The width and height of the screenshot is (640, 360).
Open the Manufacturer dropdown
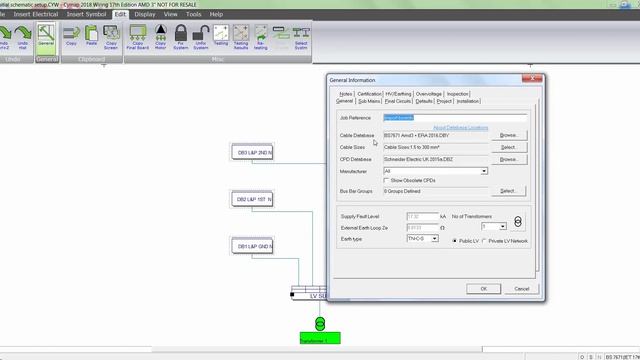click(484, 171)
